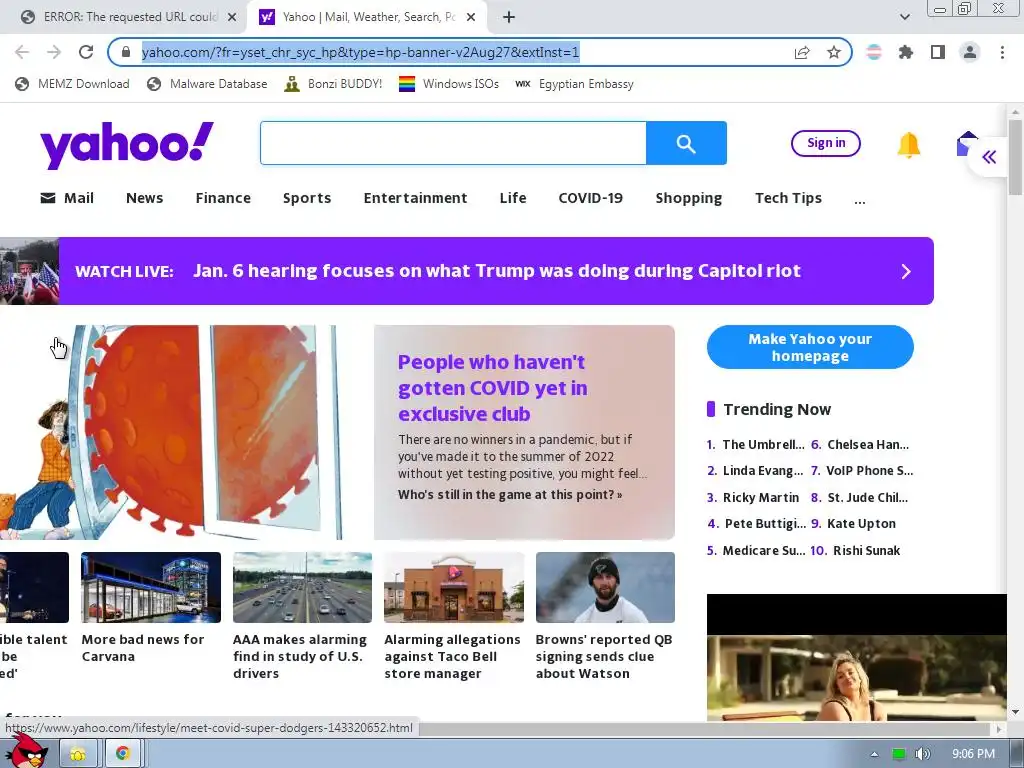Click the vertical scrollbar thumb
The height and width of the screenshot is (768, 1024).
pyautogui.click(x=1015, y=157)
